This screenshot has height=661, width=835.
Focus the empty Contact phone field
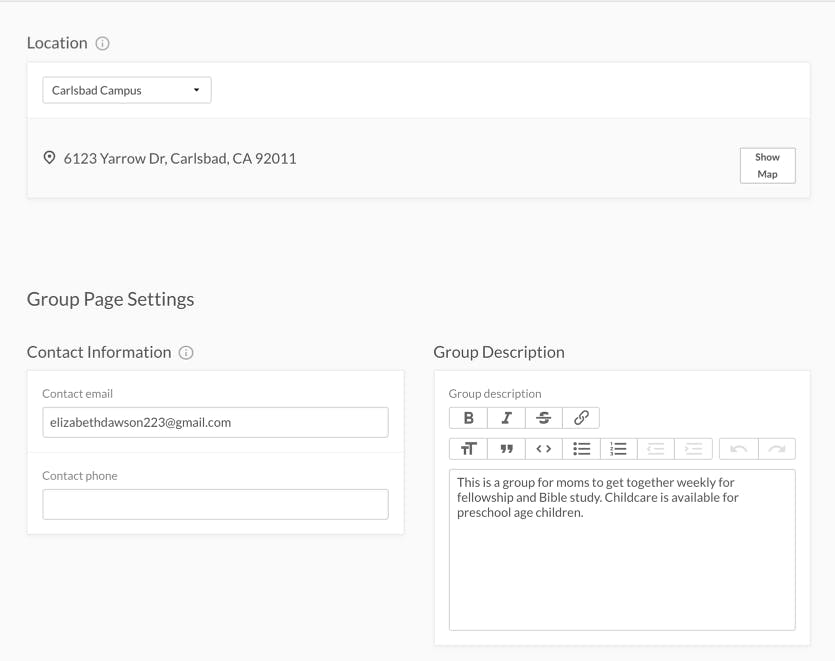pos(215,504)
